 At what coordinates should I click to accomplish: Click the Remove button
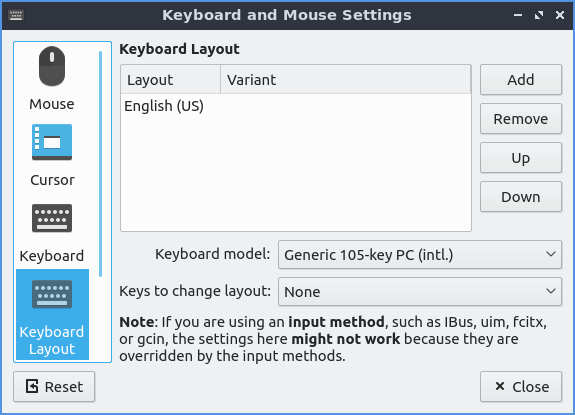pos(521,119)
